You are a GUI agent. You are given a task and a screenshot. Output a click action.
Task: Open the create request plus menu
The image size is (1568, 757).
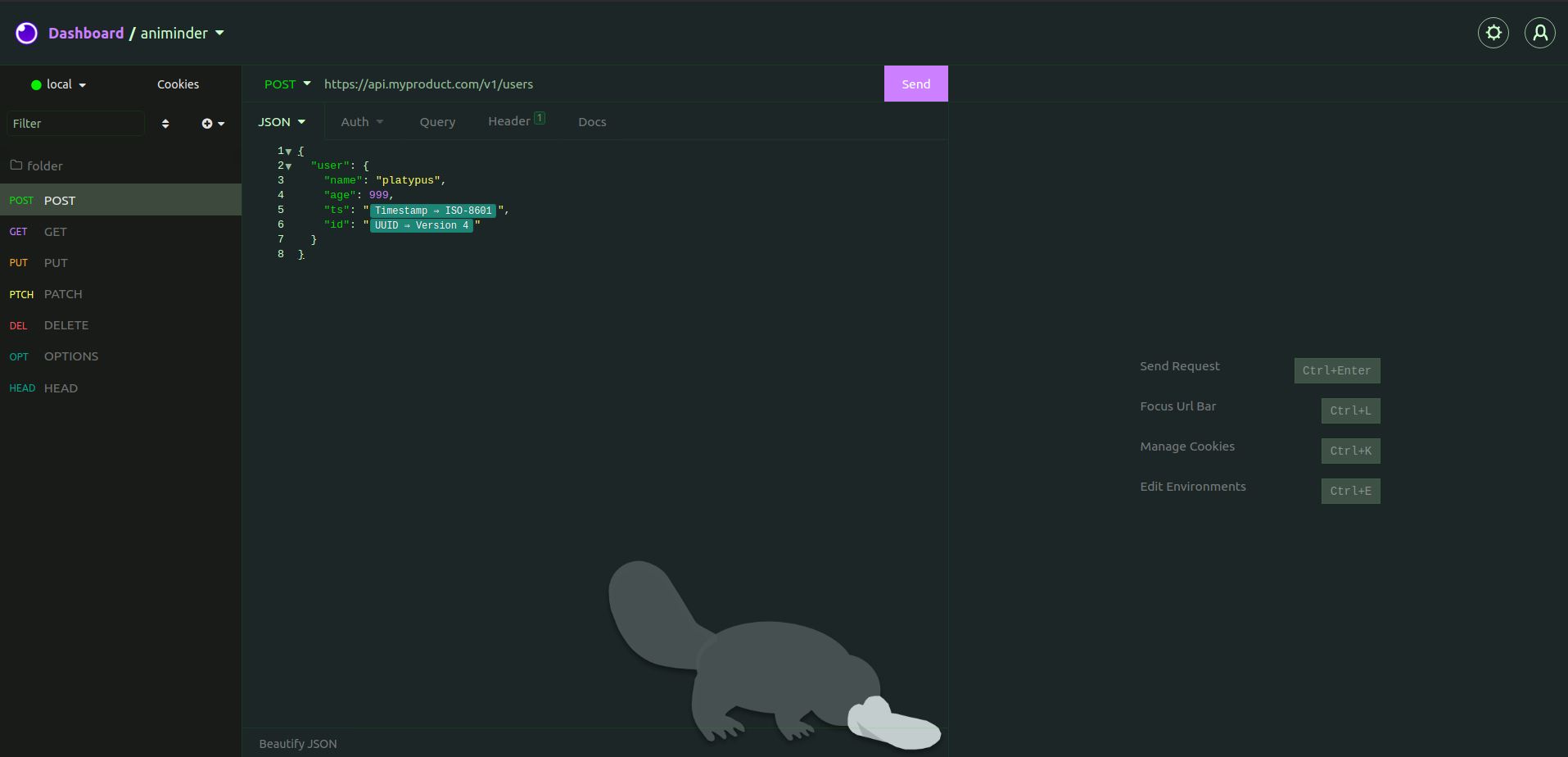tap(213, 124)
